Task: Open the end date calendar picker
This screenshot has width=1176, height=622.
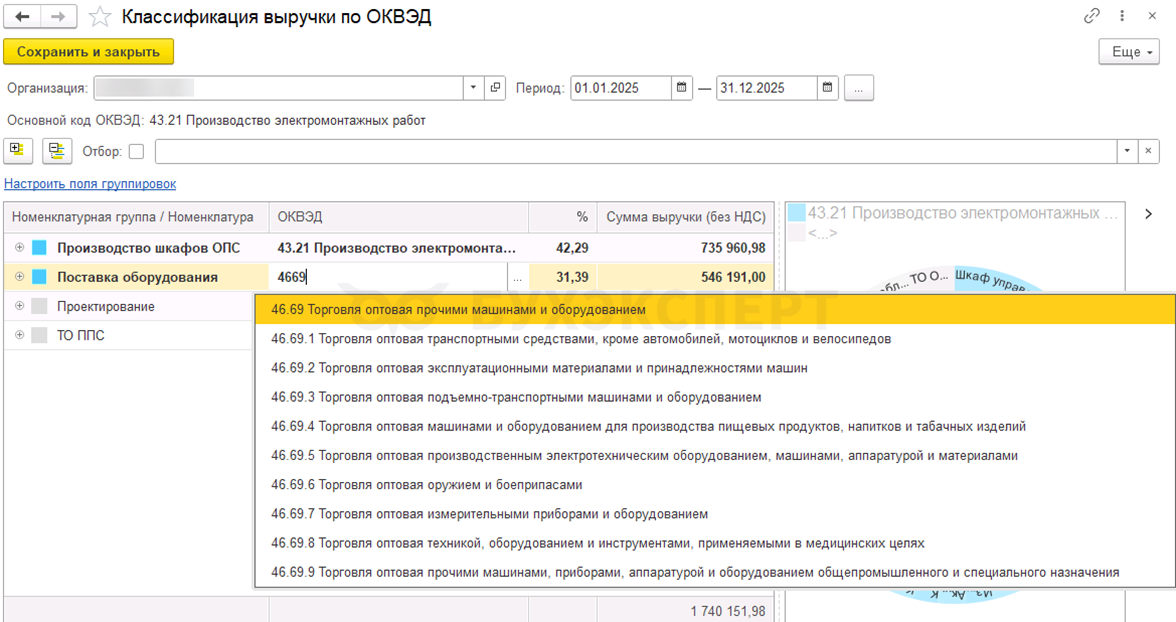Action: coord(827,88)
